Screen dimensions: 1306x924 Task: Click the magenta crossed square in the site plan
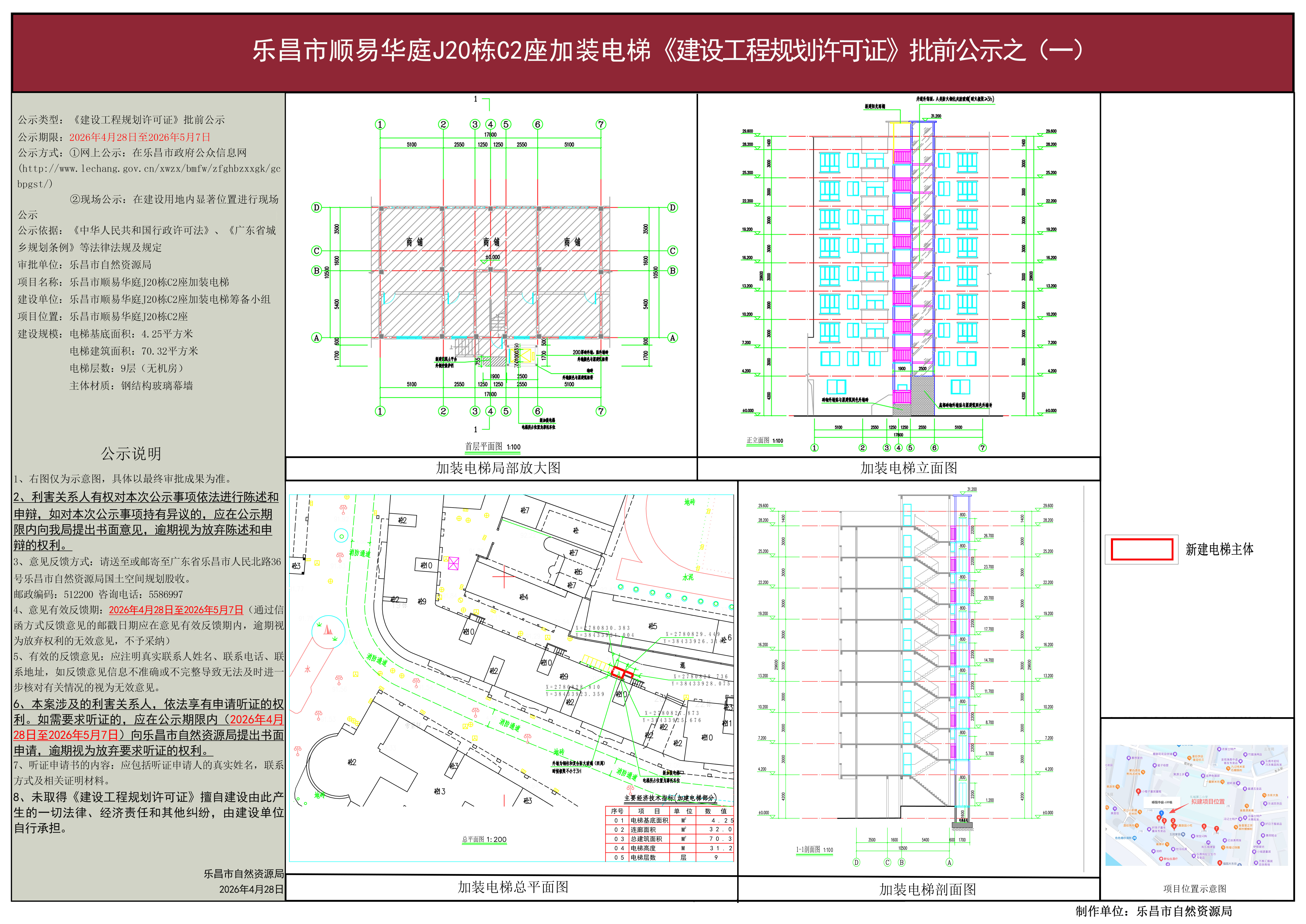[453, 563]
